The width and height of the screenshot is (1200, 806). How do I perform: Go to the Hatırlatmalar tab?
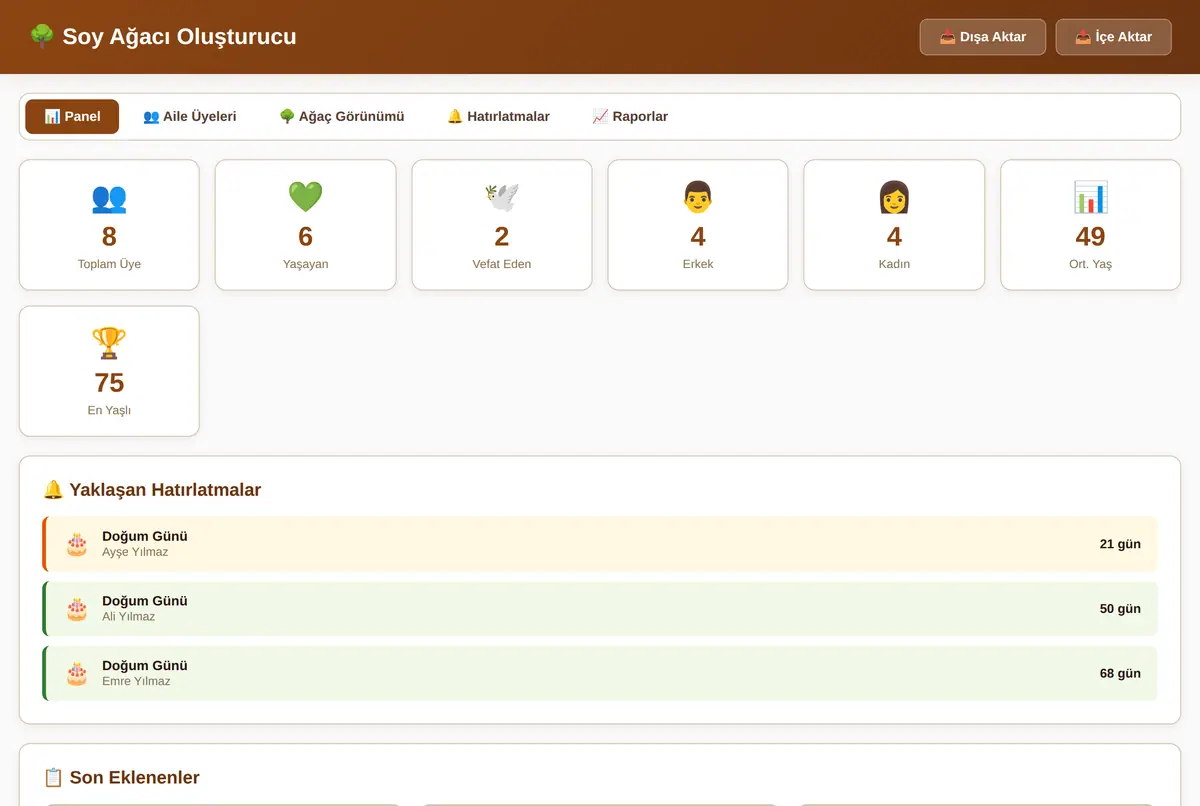[498, 117]
